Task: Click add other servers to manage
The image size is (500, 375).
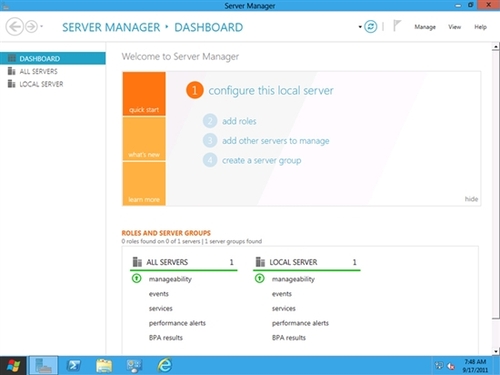Action: tap(276, 141)
